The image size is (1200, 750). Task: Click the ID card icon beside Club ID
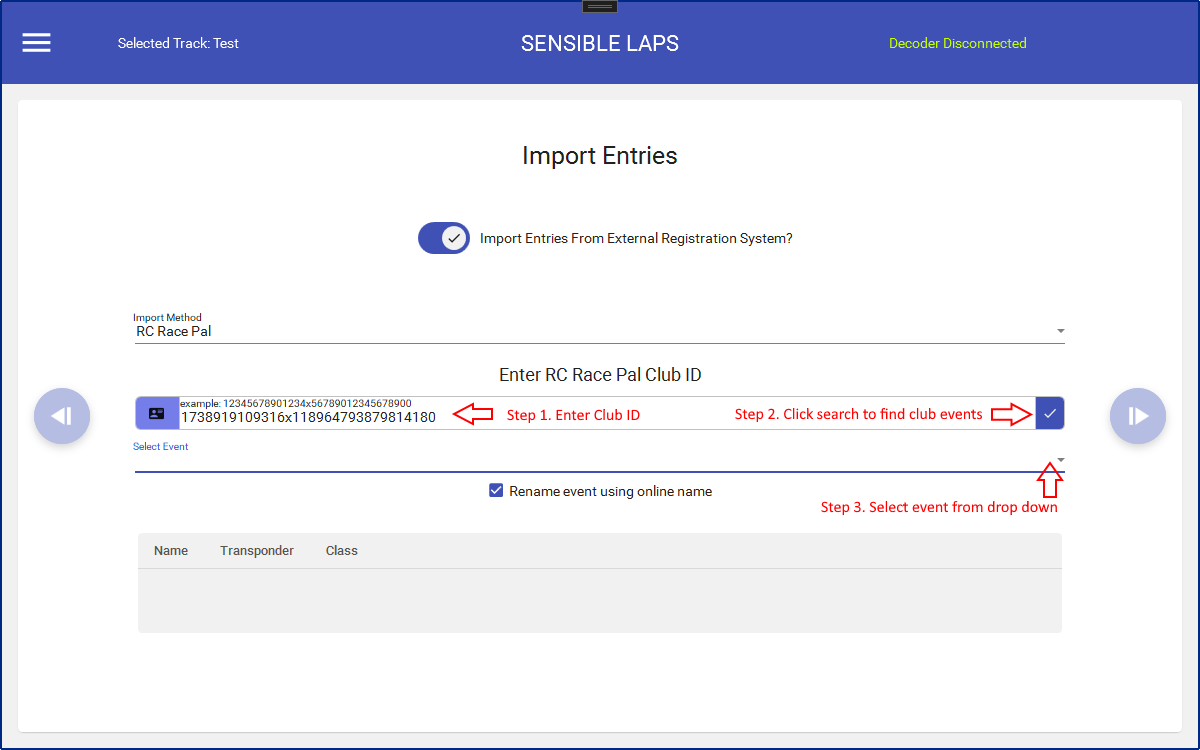[157, 413]
